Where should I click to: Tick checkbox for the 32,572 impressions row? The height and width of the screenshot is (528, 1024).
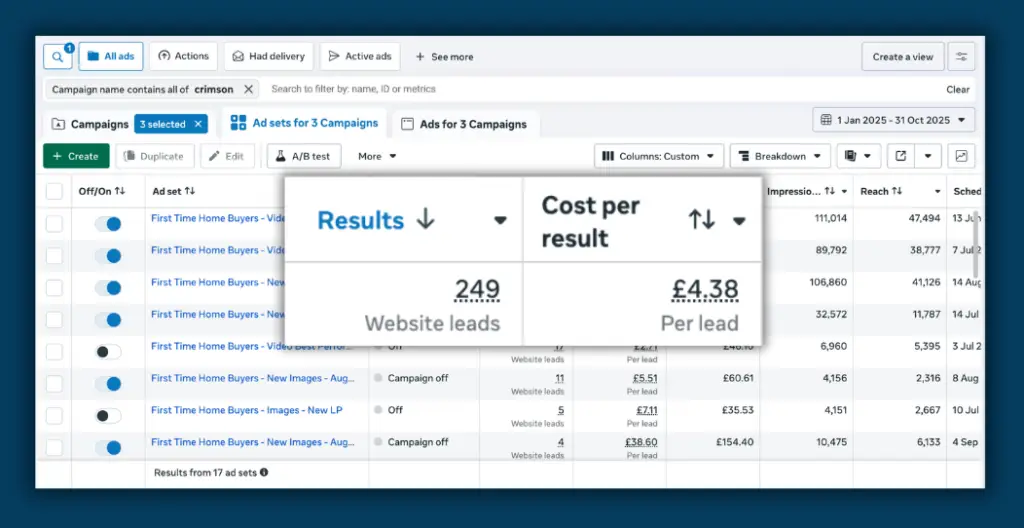54,320
